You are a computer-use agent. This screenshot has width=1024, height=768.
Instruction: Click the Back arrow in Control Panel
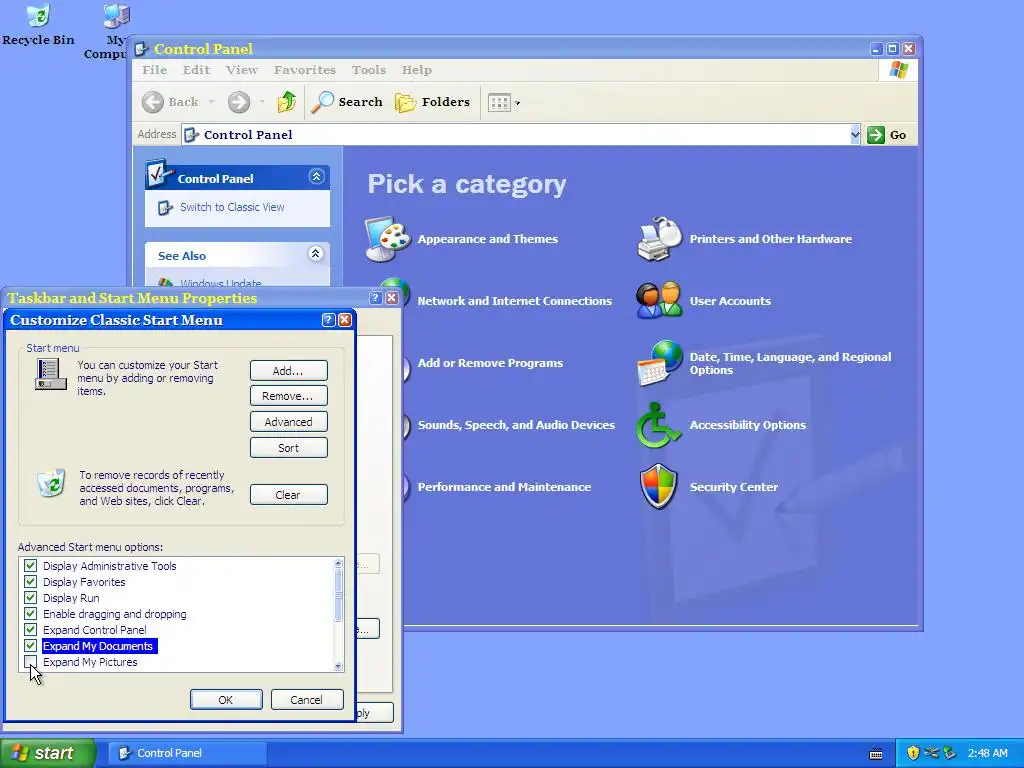pos(153,102)
